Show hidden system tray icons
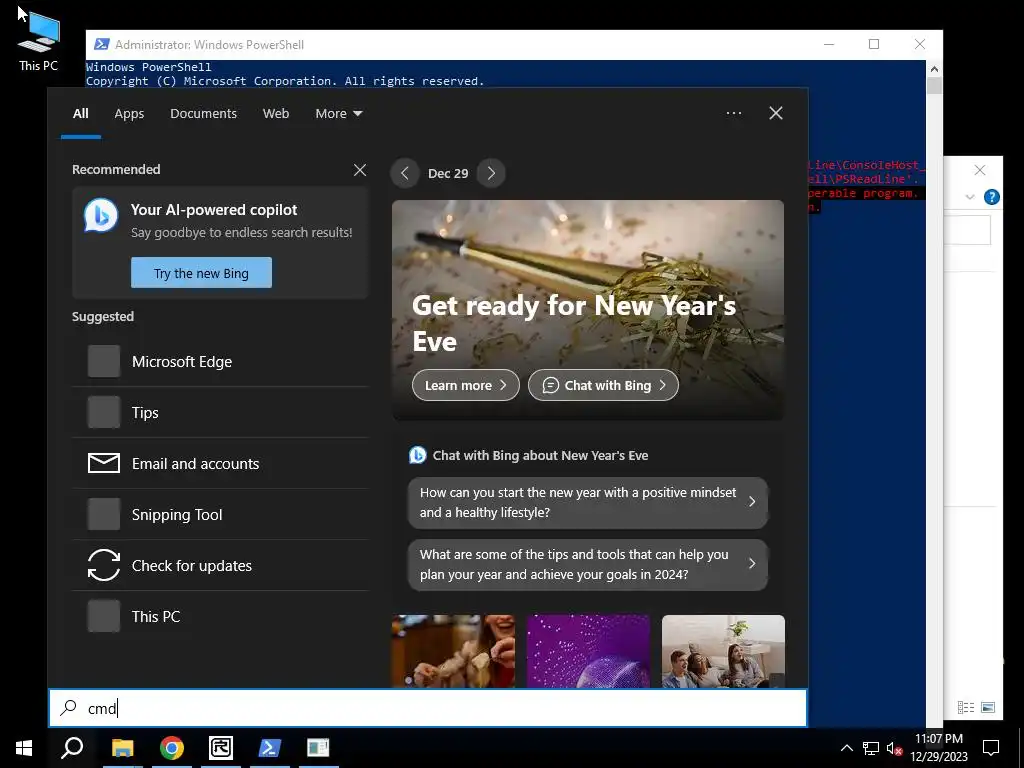The image size is (1024, 768). pyautogui.click(x=846, y=748)
